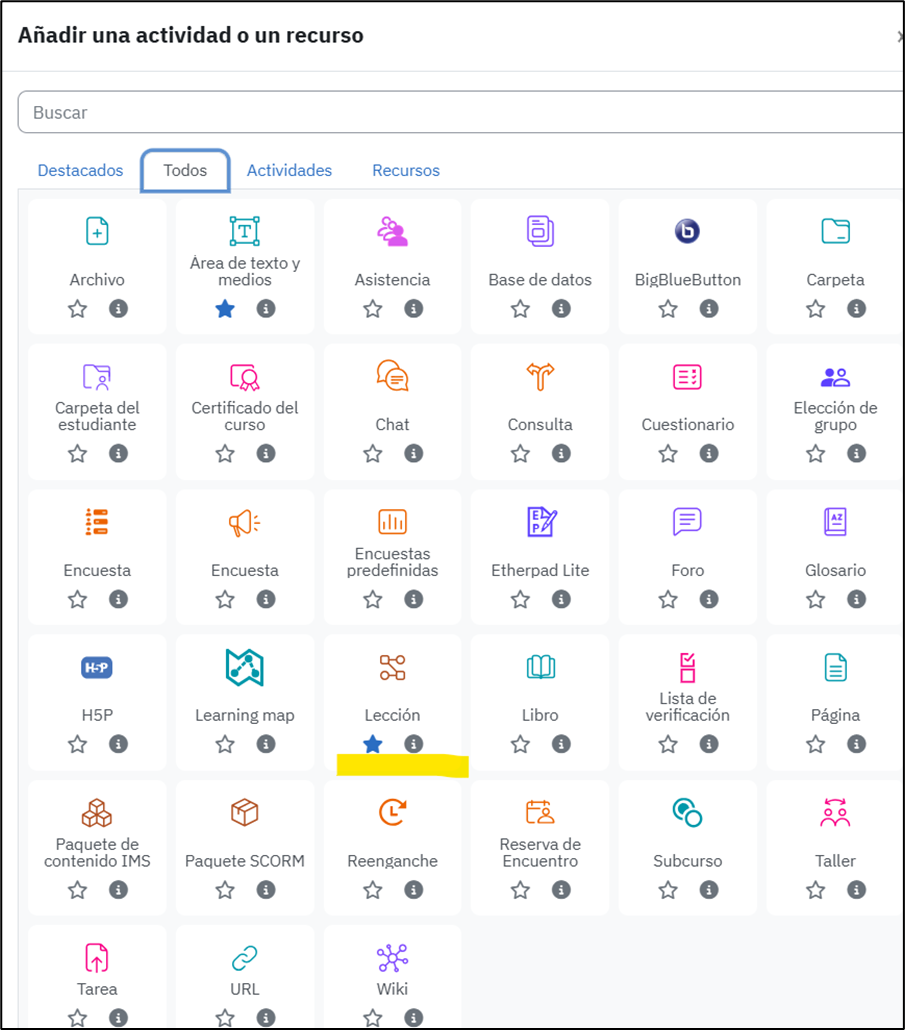Open the Actividades tab

289,170
